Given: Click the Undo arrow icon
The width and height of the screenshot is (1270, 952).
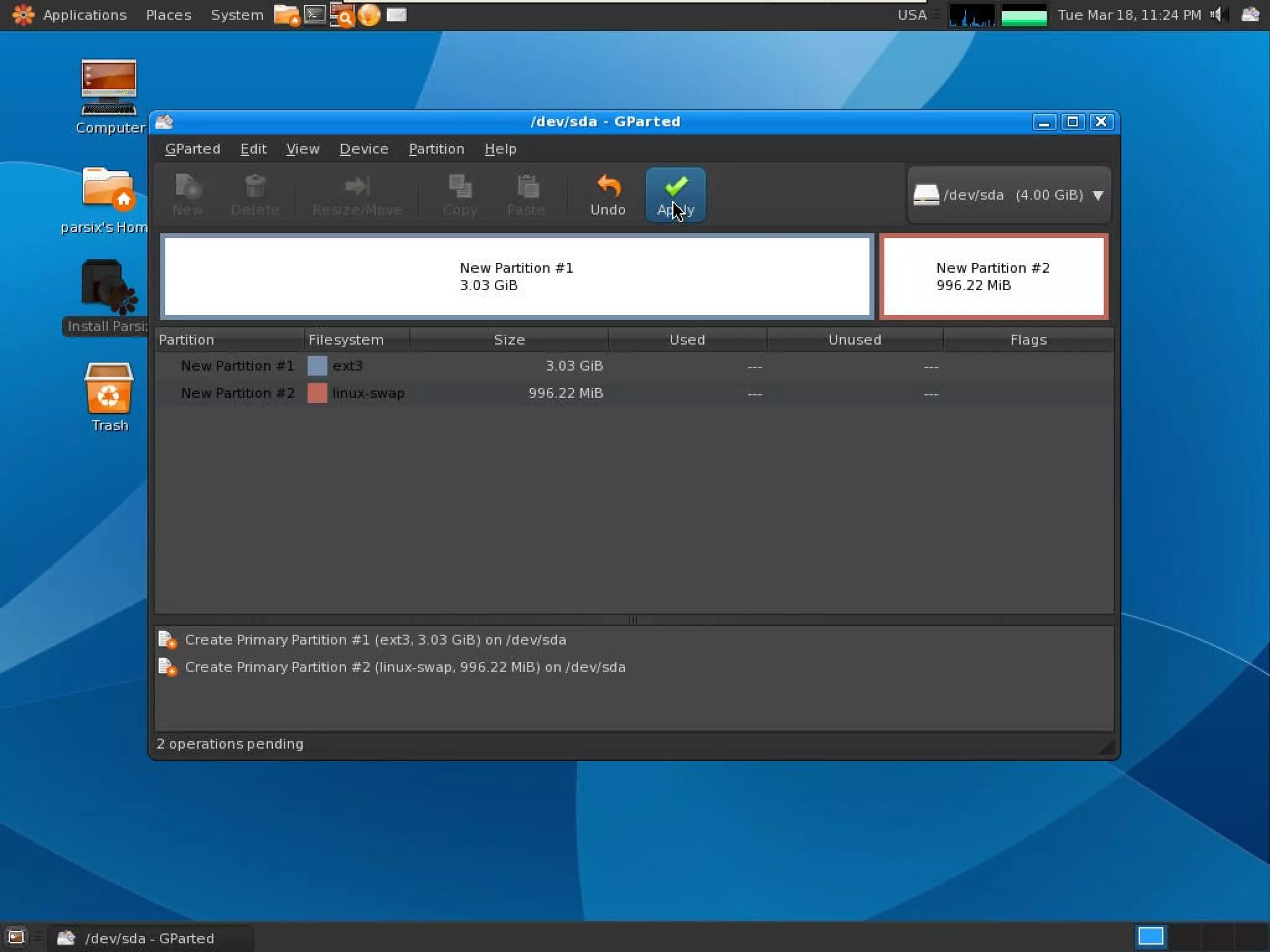Looking at the screenshot, I should (608, 186).
